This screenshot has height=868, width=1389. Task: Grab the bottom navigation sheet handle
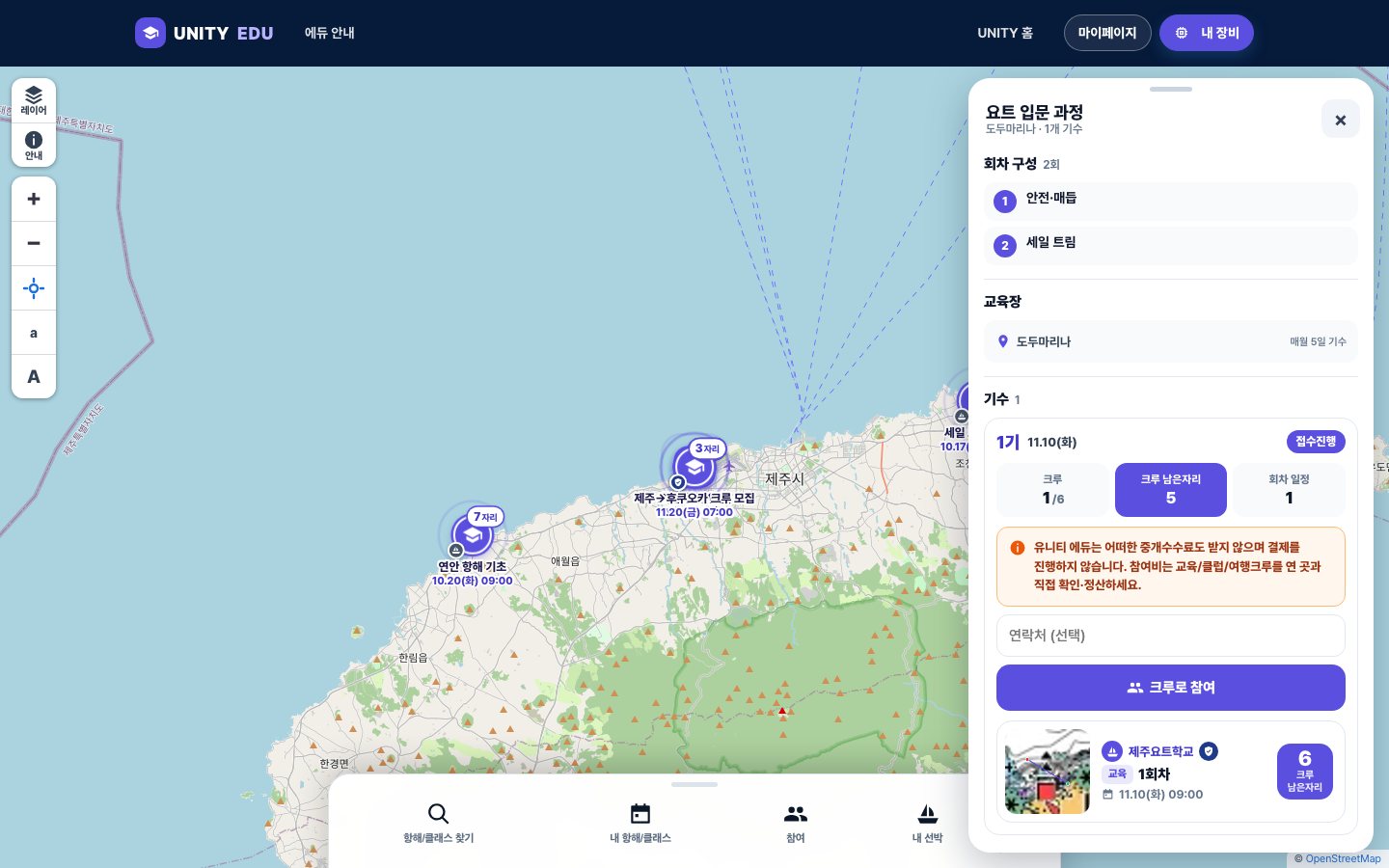pyautogui.click(x=694, y=785)
